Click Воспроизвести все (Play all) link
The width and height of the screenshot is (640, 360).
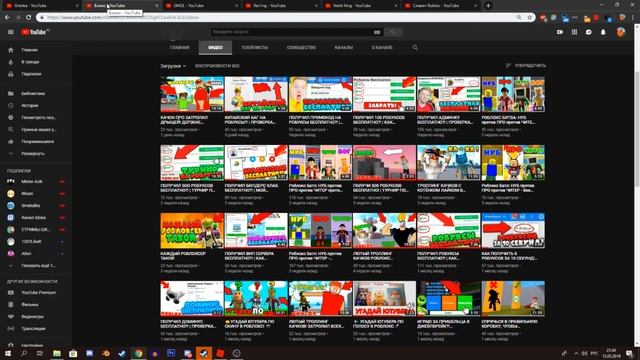click(217, 66)
